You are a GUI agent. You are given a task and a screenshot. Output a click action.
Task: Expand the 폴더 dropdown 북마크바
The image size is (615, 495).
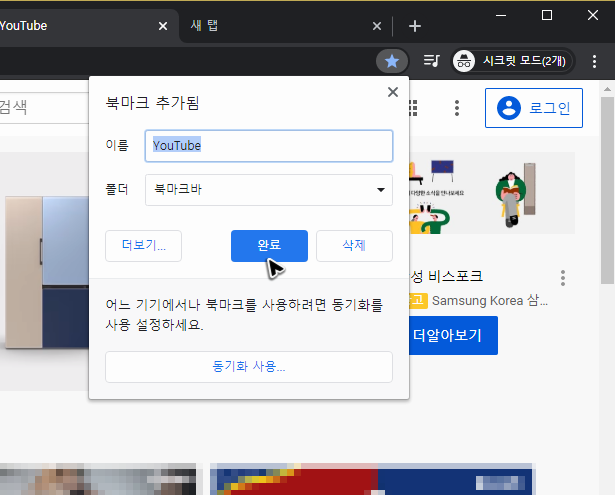[x=269, y=190]
